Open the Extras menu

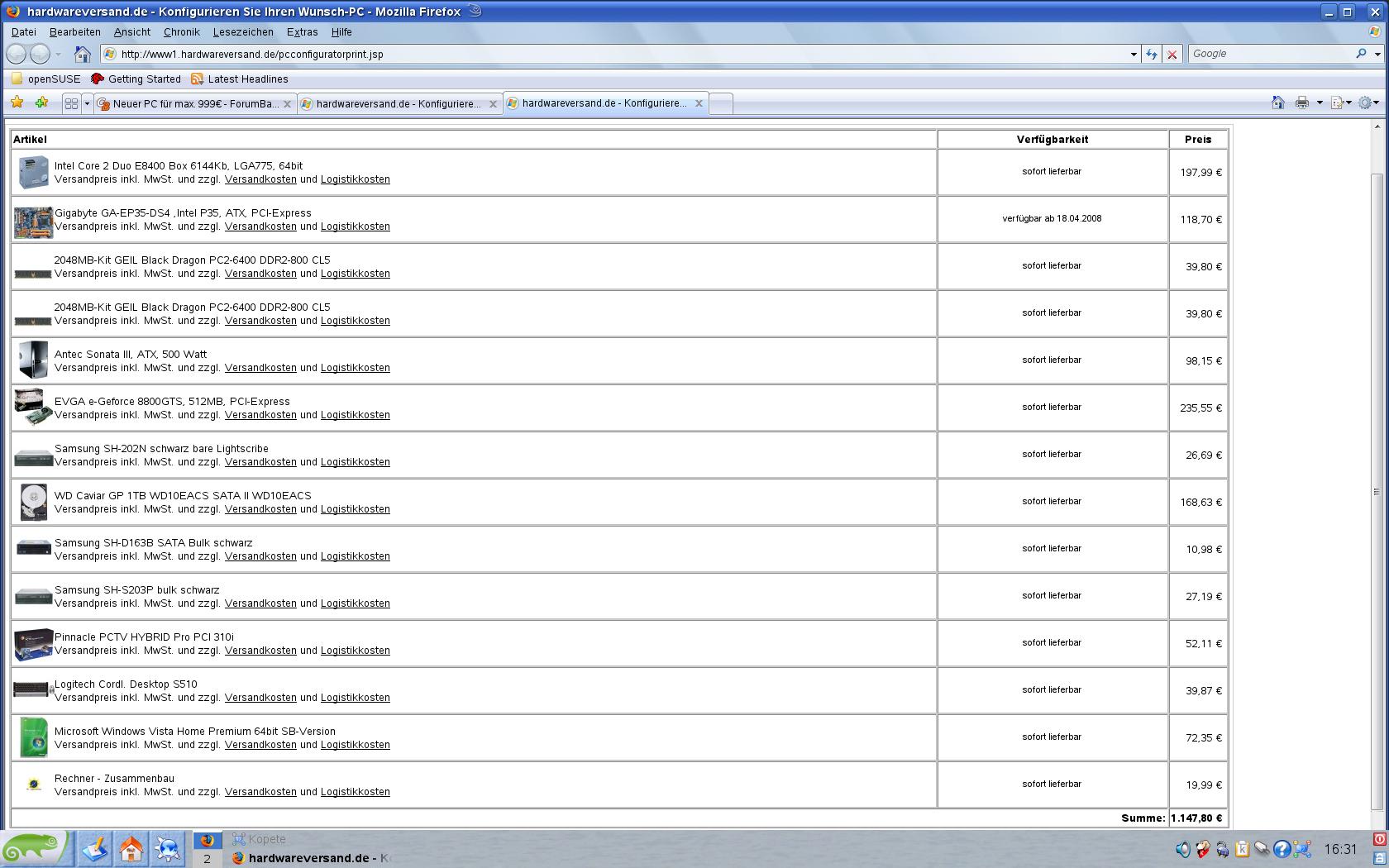tap(303, 32)
